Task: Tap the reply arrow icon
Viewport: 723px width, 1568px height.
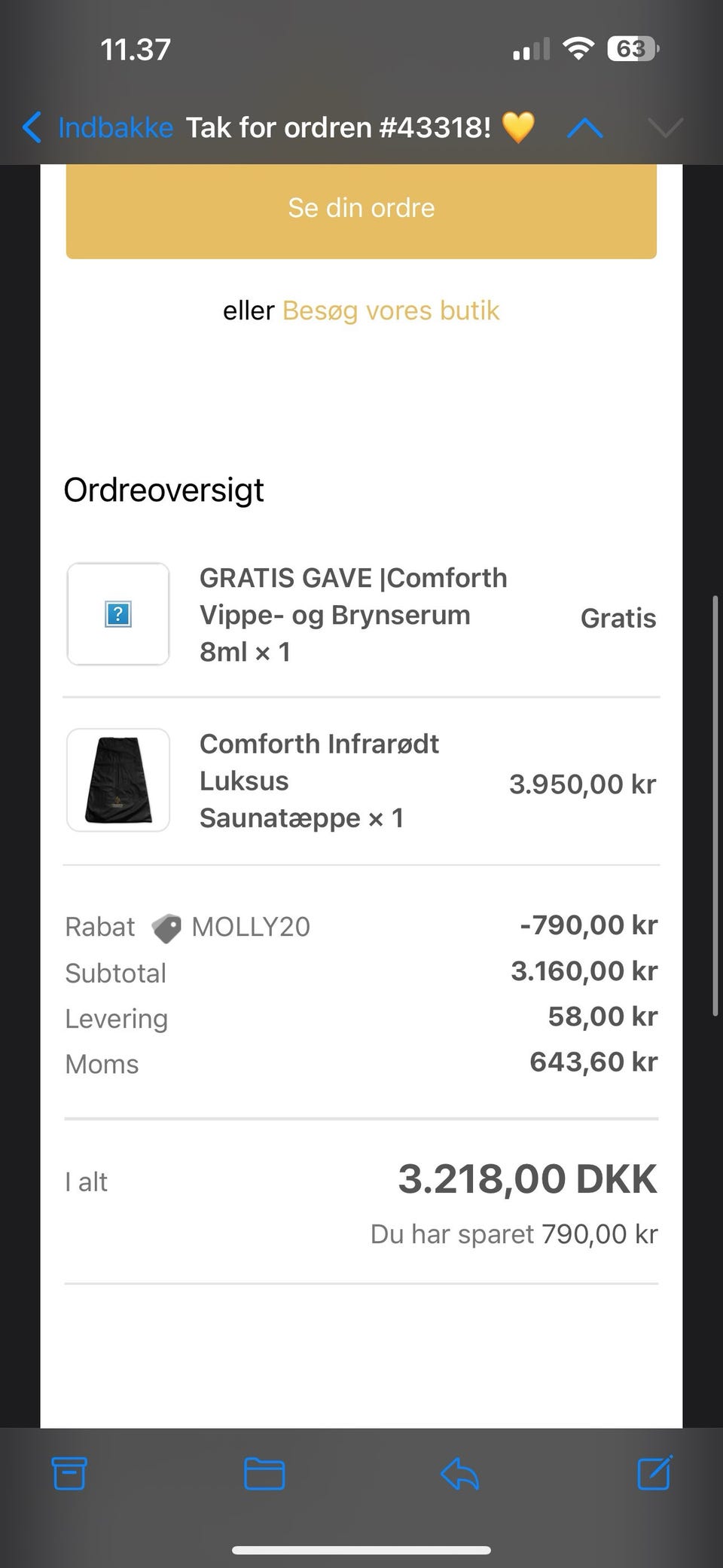Action: (x=459, y=1474)
